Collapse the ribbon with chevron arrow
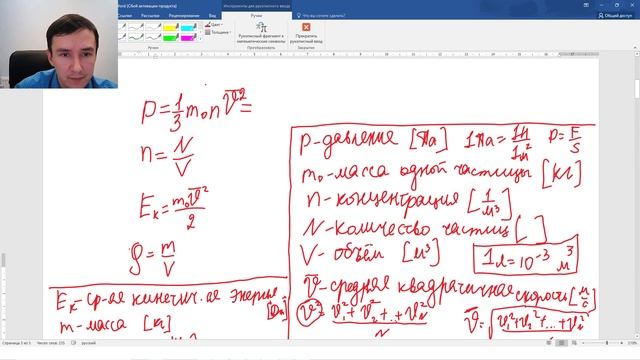This screenshot has width=640, height=360. (x=635, y=48)
